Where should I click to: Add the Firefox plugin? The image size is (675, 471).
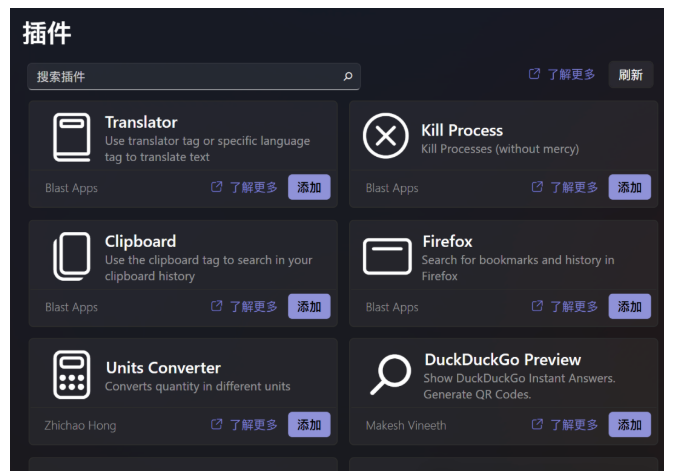(629, 307)
